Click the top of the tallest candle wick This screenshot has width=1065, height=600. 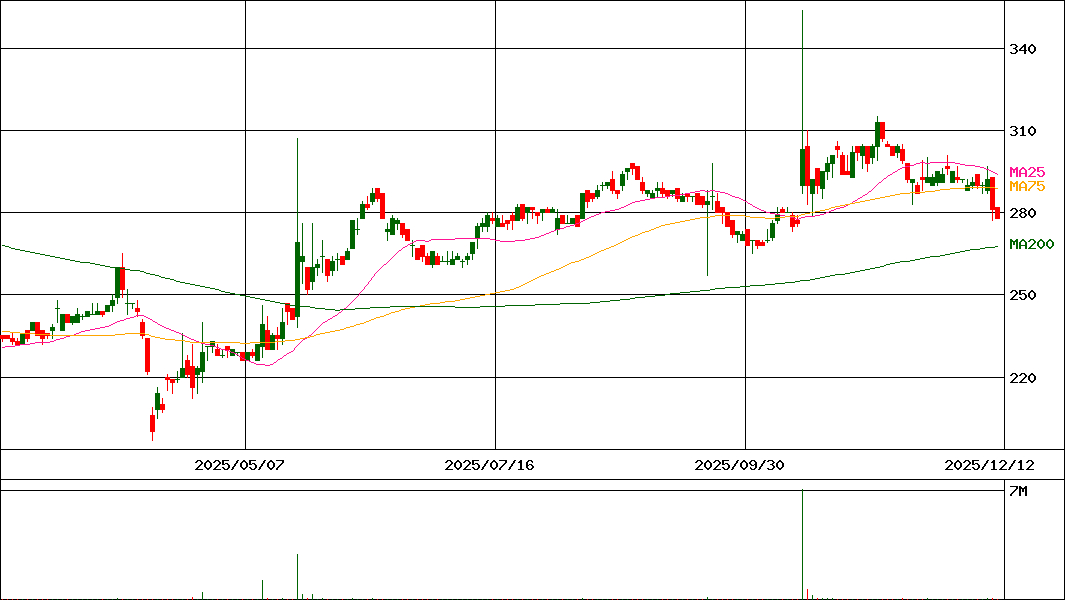(802, 11)
